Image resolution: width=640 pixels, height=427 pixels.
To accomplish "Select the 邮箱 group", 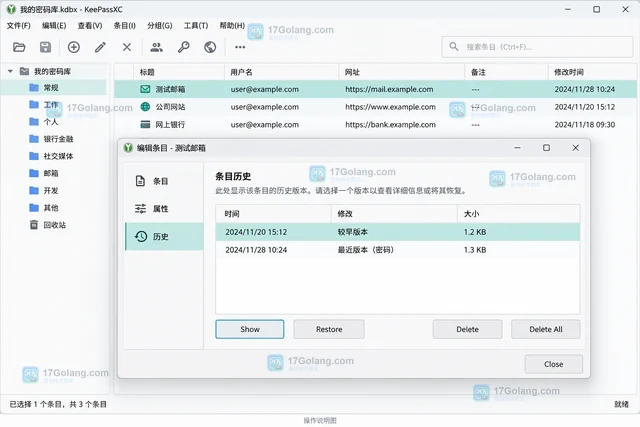I will tap(51, 173).
